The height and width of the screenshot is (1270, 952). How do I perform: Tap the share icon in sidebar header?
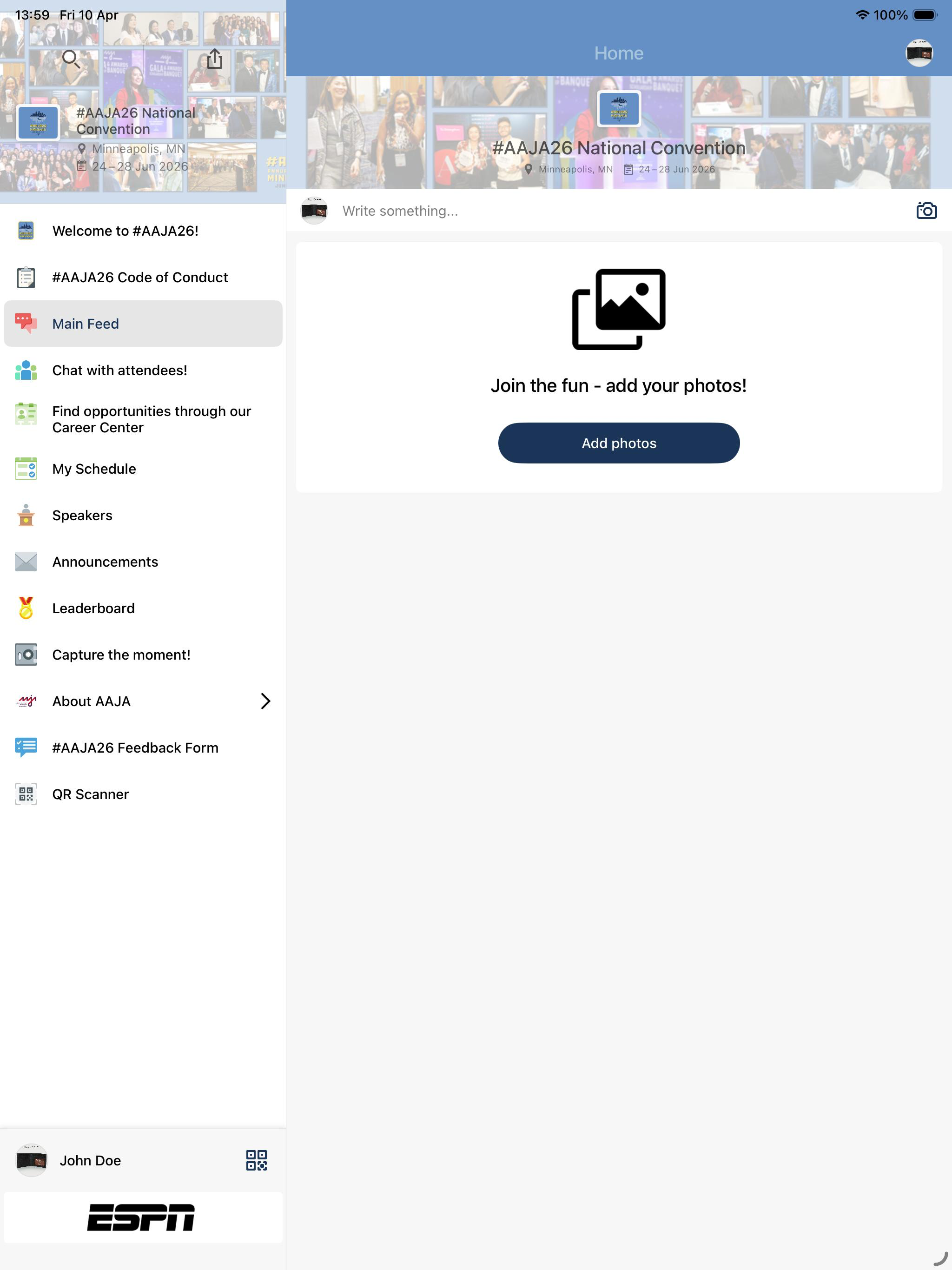[x=215, y=59]
